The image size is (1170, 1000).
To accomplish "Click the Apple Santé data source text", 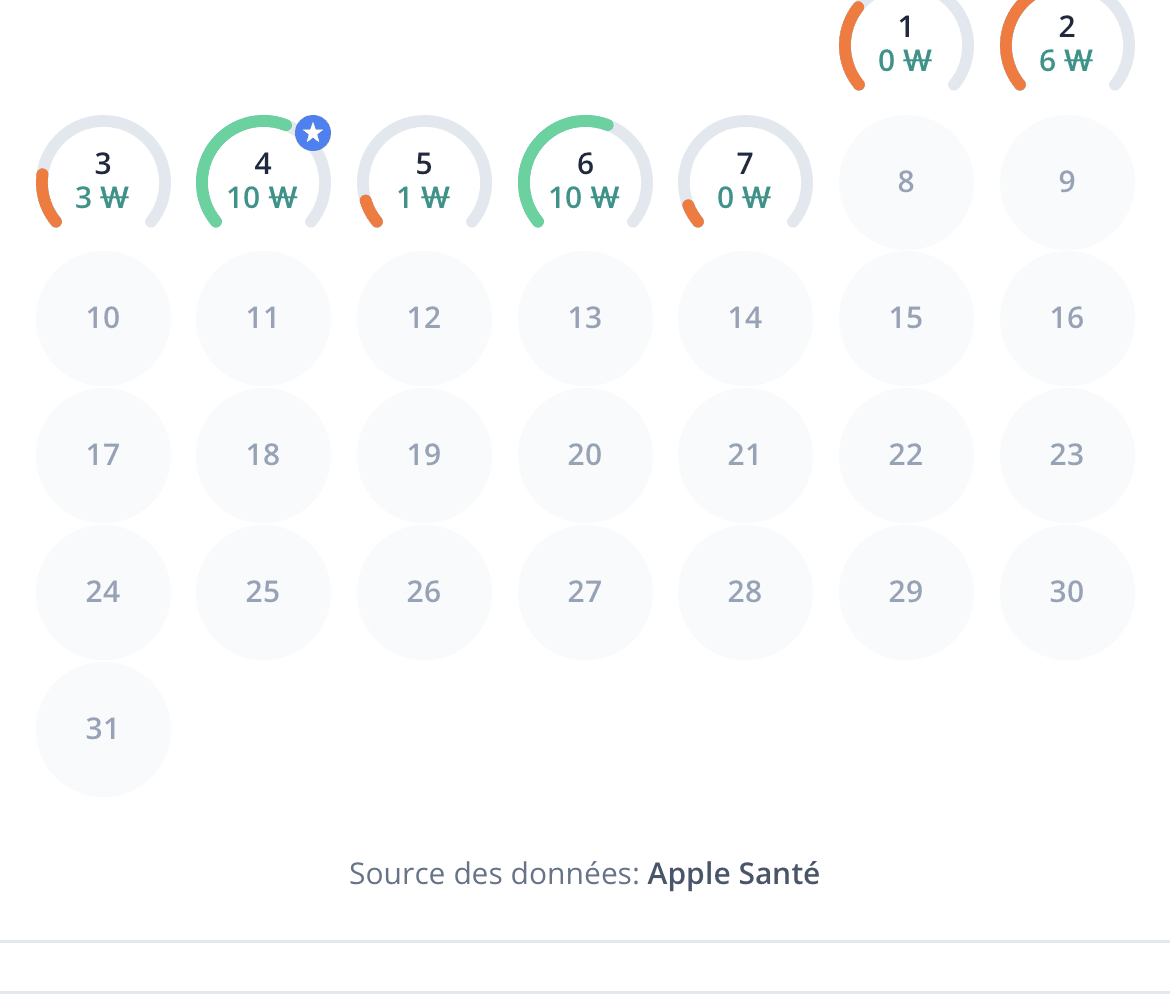I will (x=733, y=874).
